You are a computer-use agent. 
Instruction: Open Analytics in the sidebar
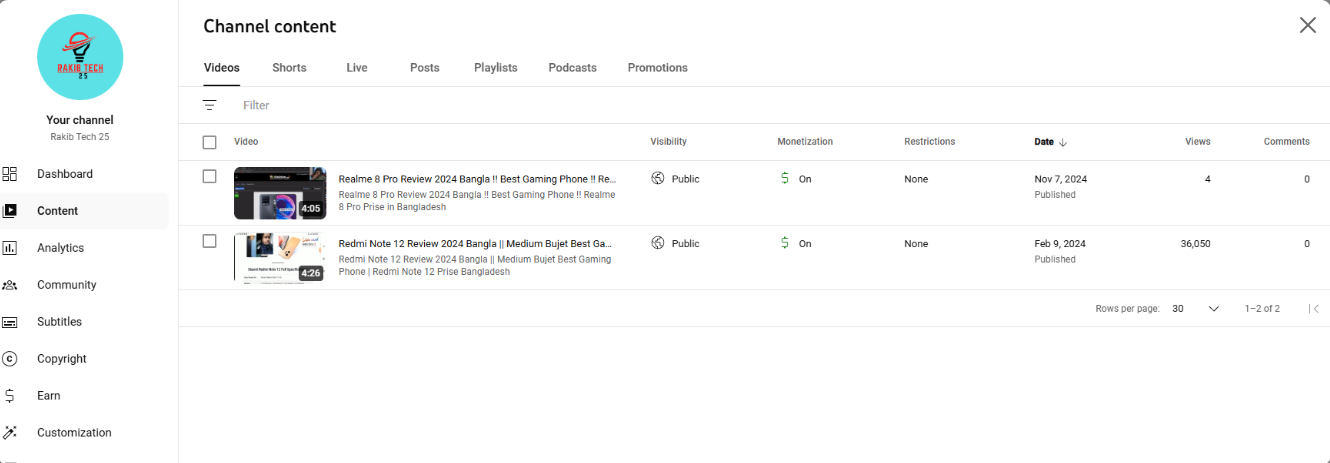[x=85, y=248]
